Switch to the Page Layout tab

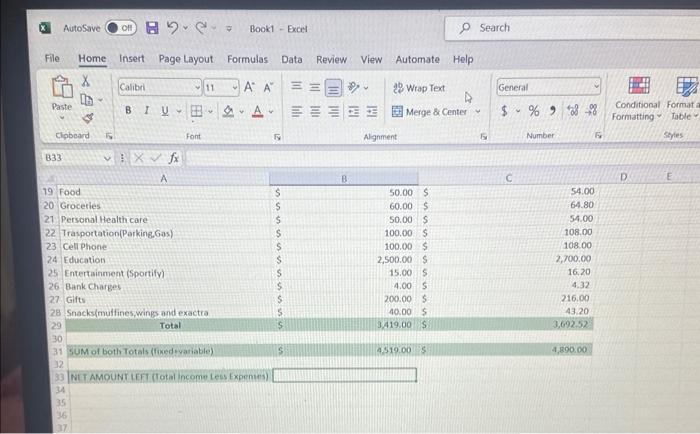pos(186,59)
